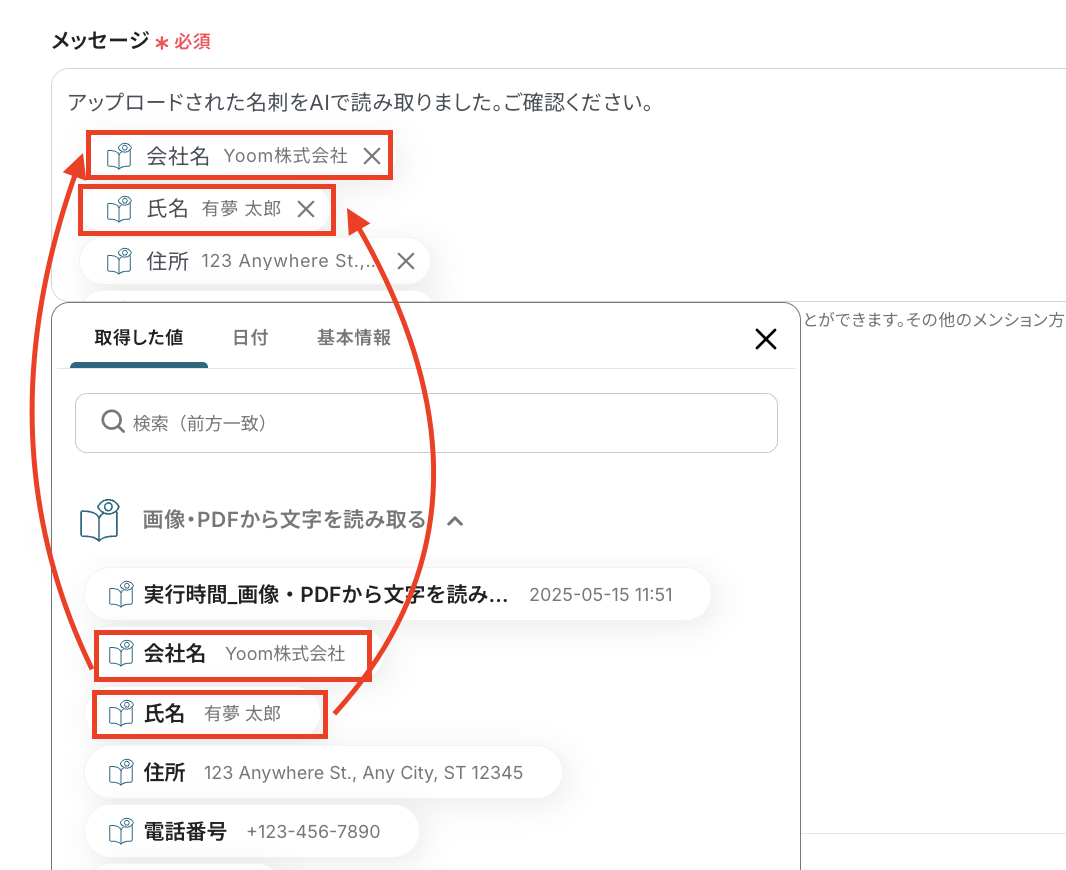
Task: Insert 住所 123 Anywhere St. from list
Action: 324,773
